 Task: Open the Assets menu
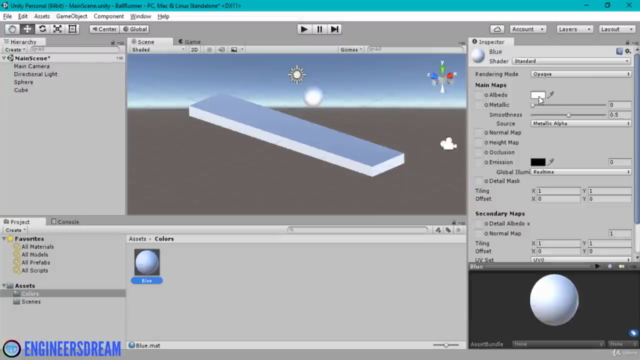point(42,16)
